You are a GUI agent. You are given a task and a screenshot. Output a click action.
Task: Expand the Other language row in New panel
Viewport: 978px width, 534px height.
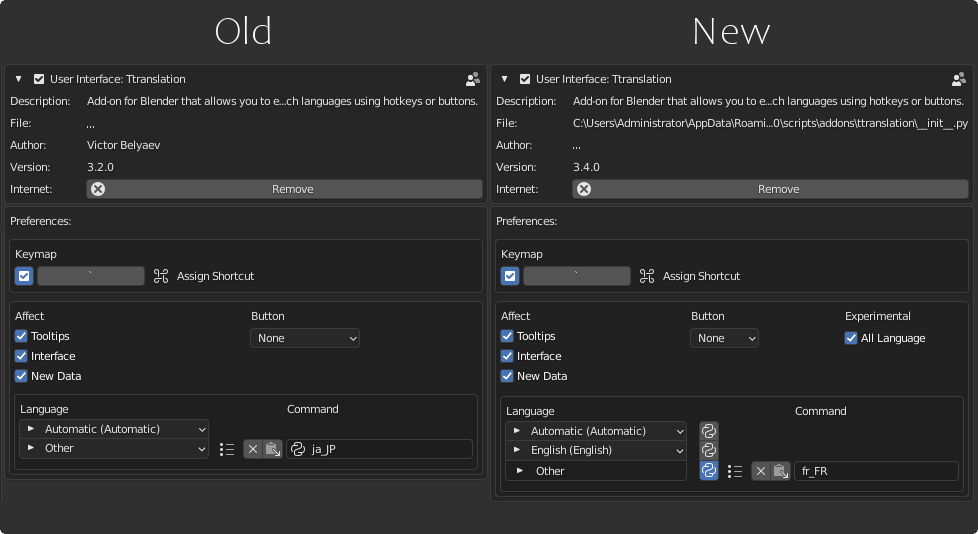517,471
